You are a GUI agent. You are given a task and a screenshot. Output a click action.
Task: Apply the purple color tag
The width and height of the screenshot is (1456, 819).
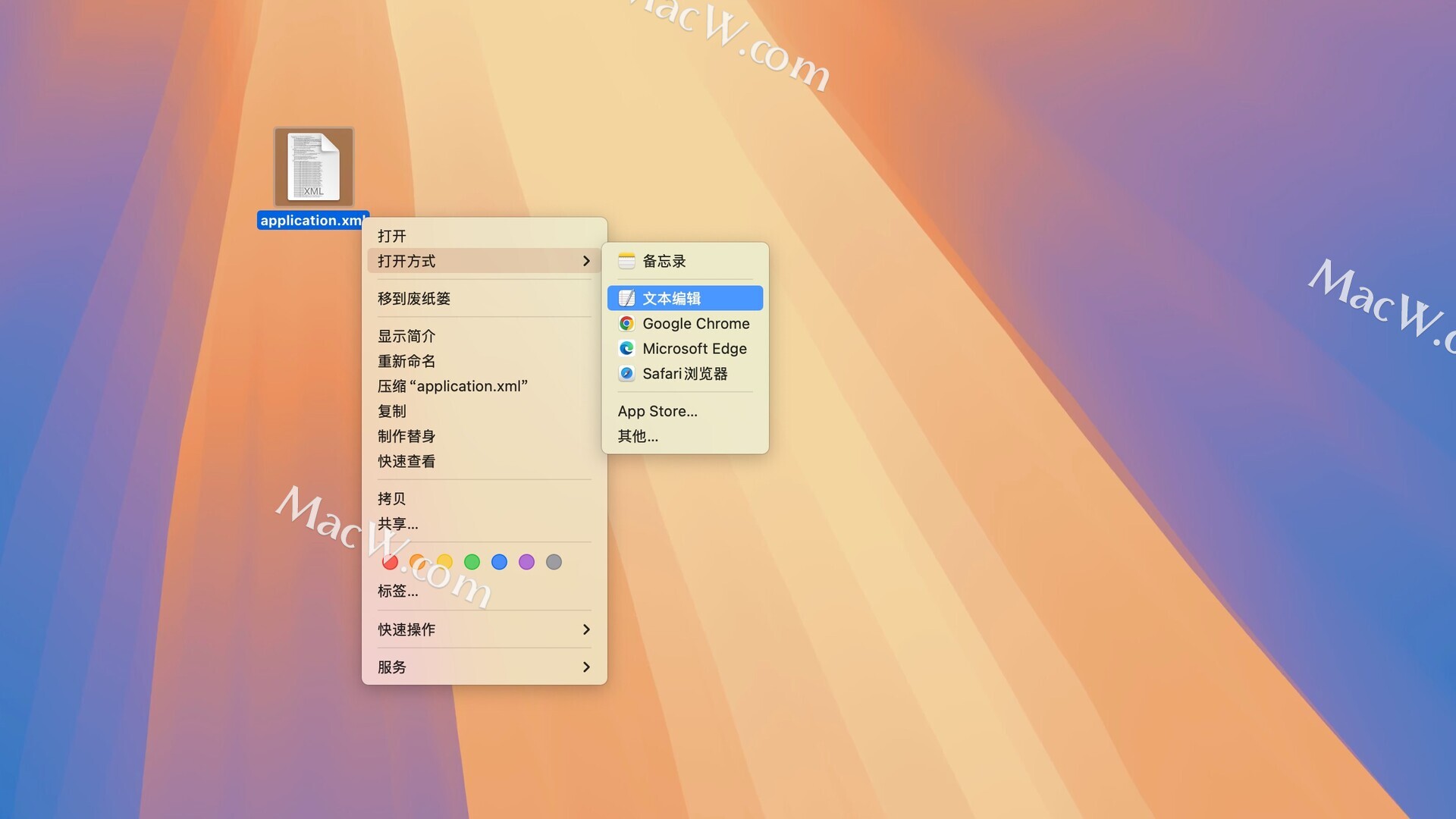pyautogui.click(x=526, y=562)
